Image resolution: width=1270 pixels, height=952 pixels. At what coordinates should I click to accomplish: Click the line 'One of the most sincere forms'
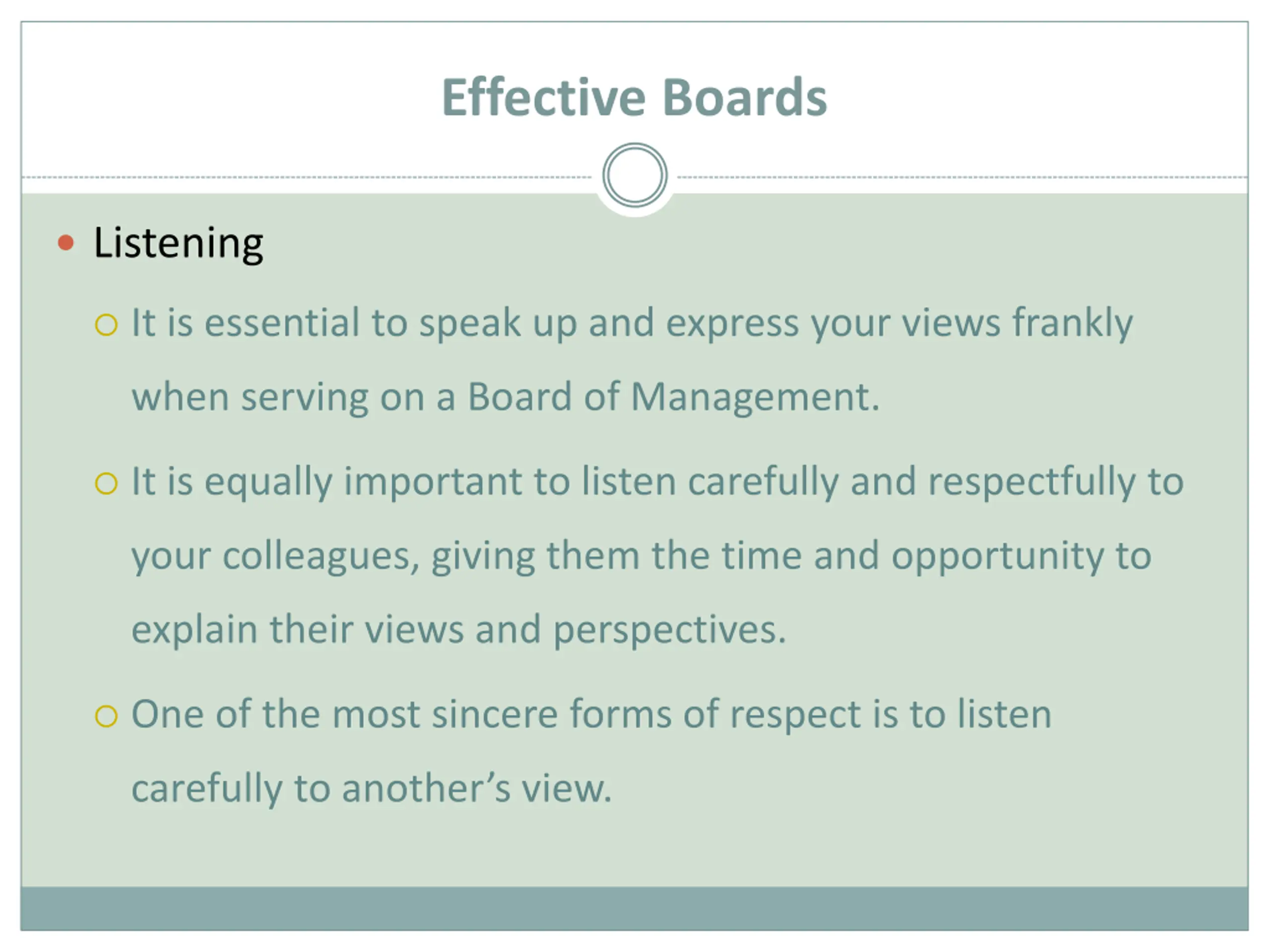591,715
